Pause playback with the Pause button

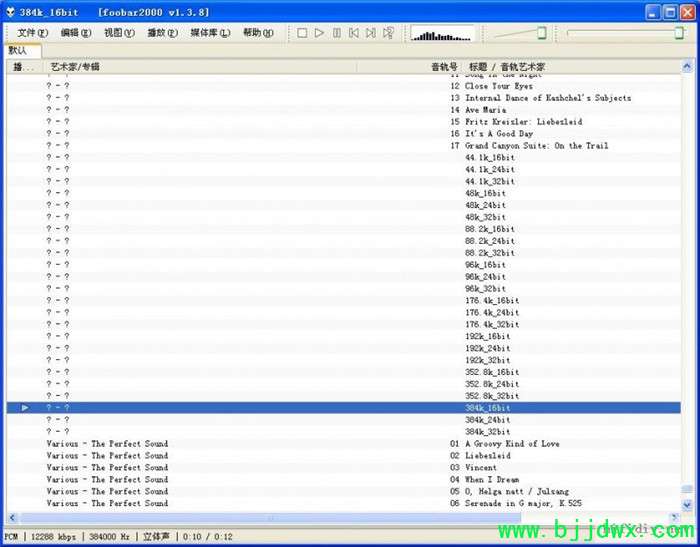[x=337, y=33]
